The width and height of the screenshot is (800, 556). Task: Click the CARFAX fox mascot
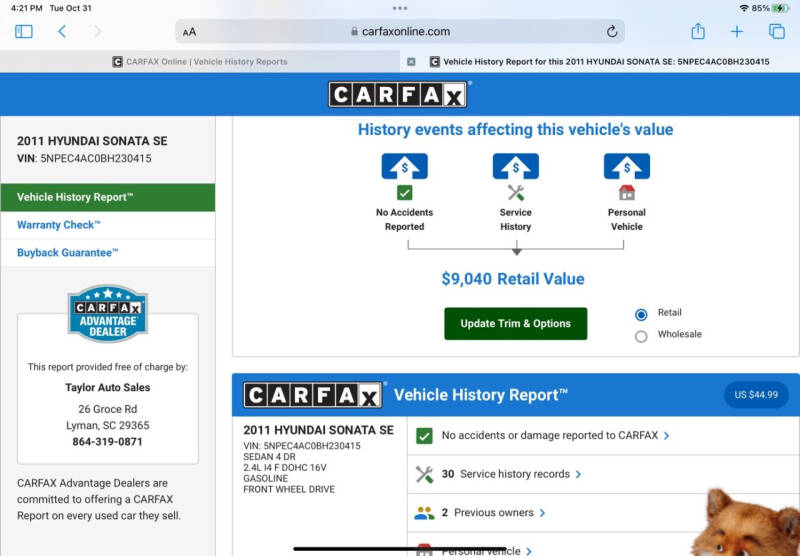click(746, 523)
